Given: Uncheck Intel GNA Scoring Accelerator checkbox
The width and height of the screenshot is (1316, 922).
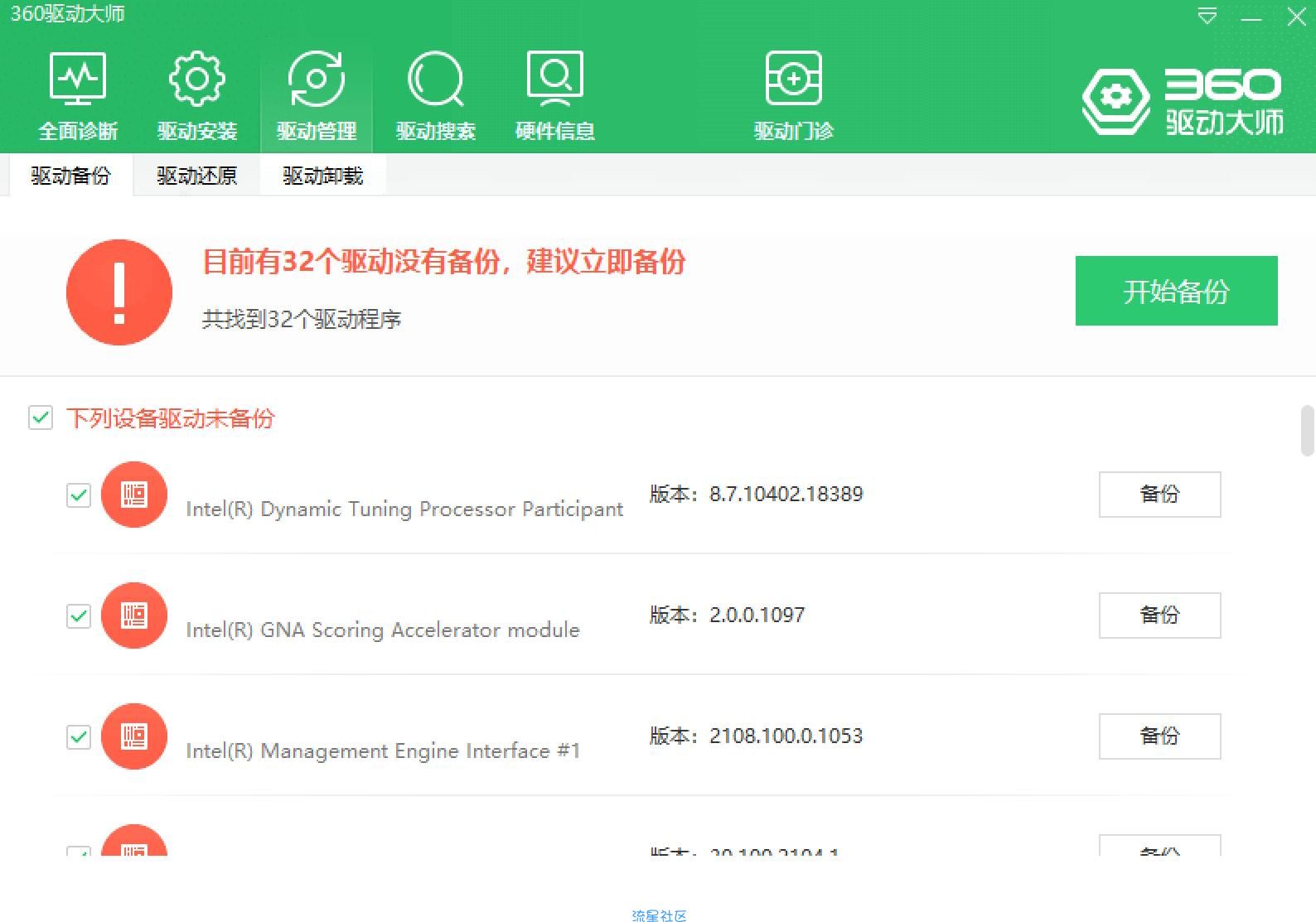Looking at the screenshot, I should pos(79,616).
